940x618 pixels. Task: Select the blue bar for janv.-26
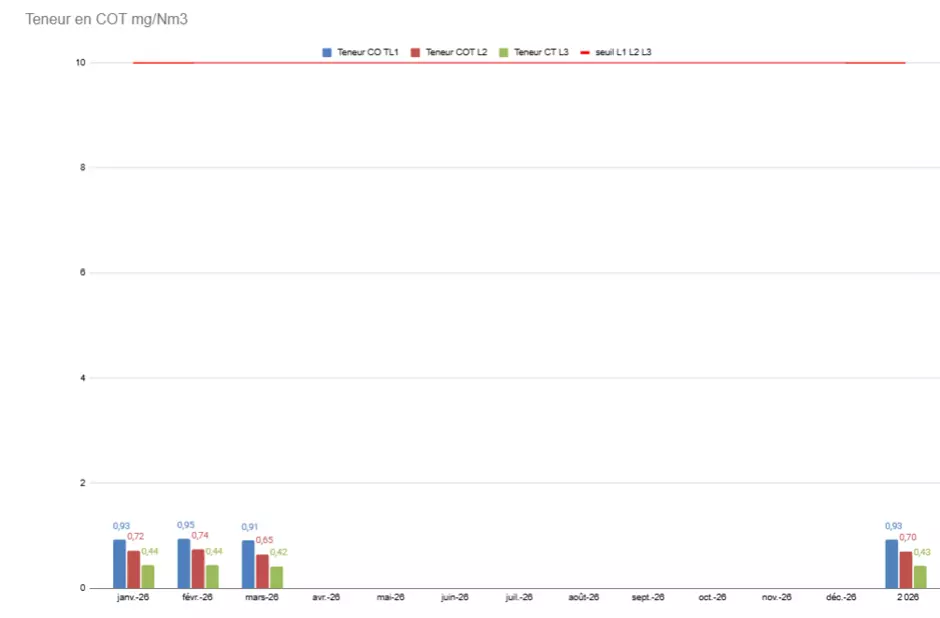(x=120, y=564)
